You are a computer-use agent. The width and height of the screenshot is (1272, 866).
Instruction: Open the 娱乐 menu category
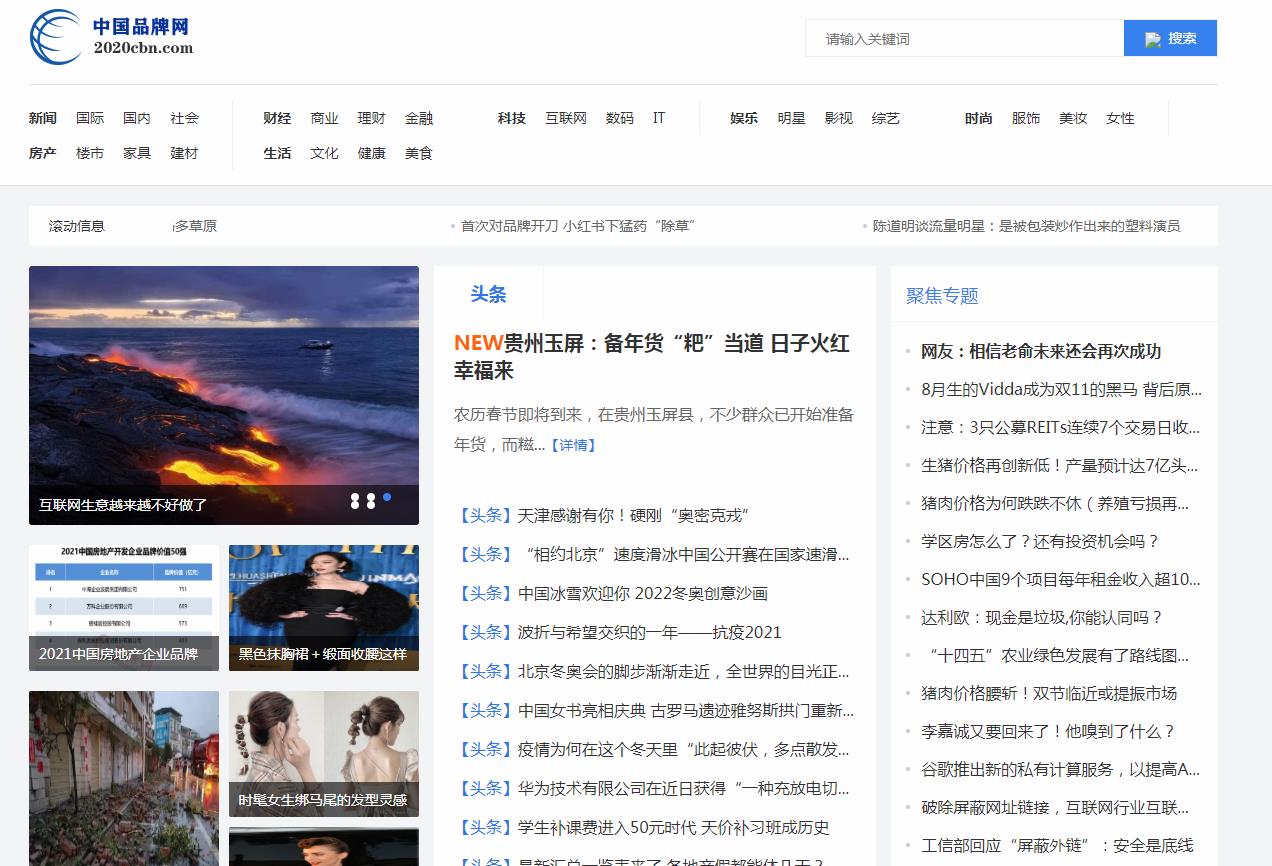click(744, 118)
